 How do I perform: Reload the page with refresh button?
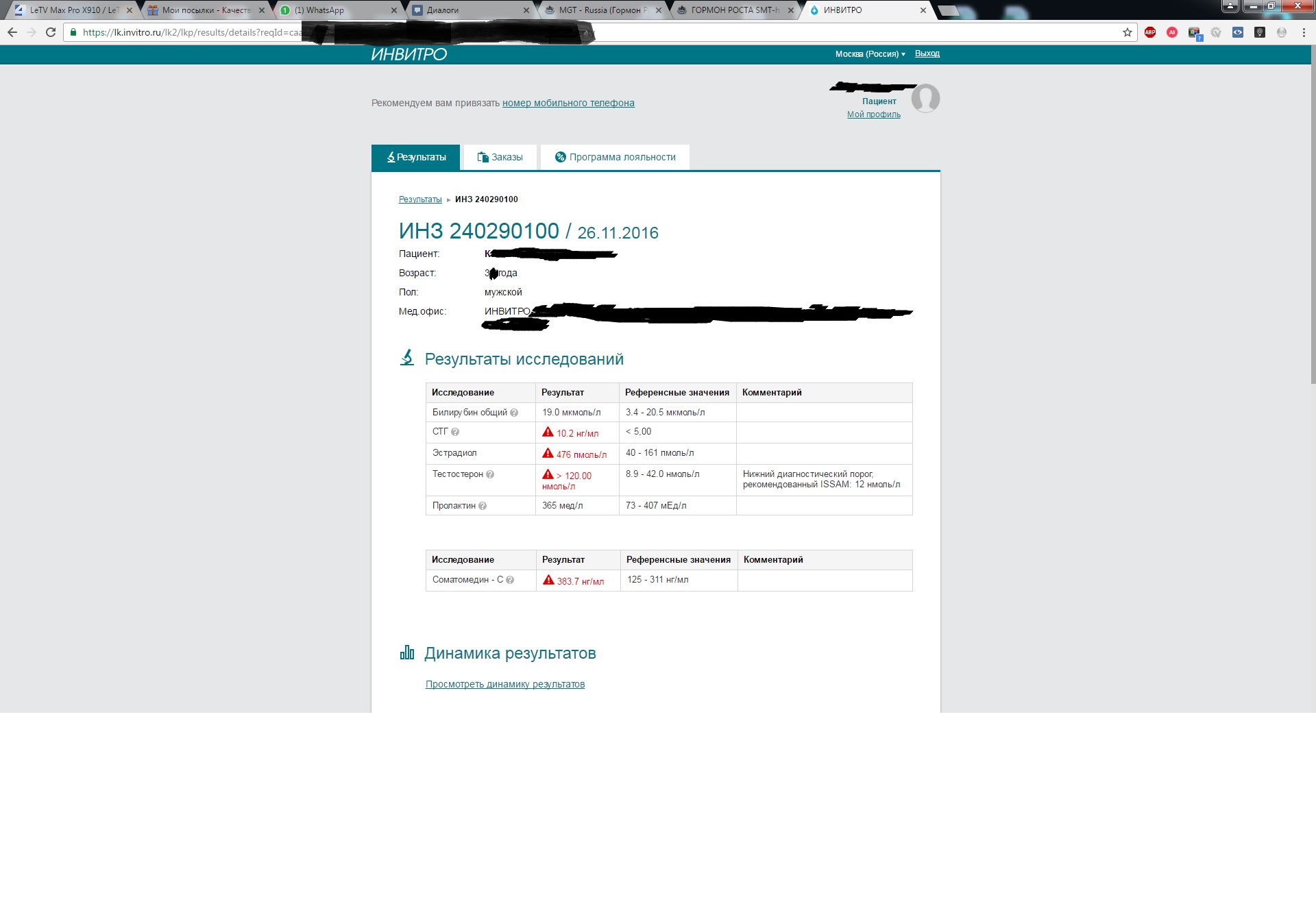tap(51, 32)
